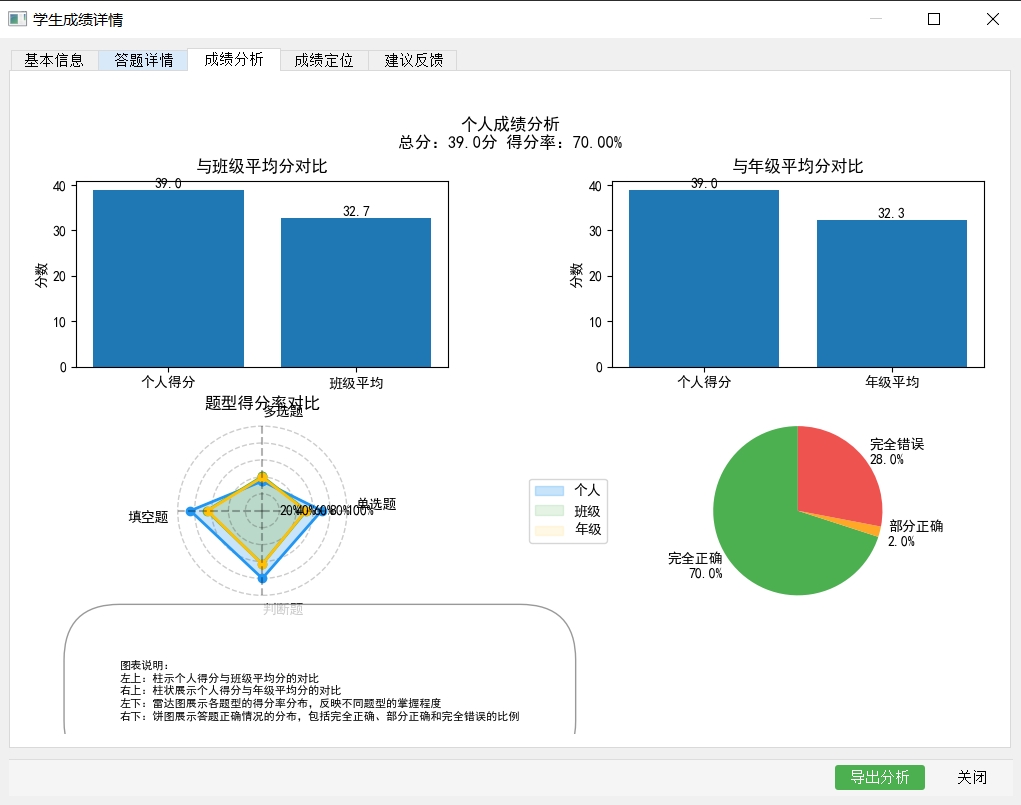The image size is (1021, 805).
Task: Click the 个人得分 bar in class comparison
Action: tap(166, 280)
